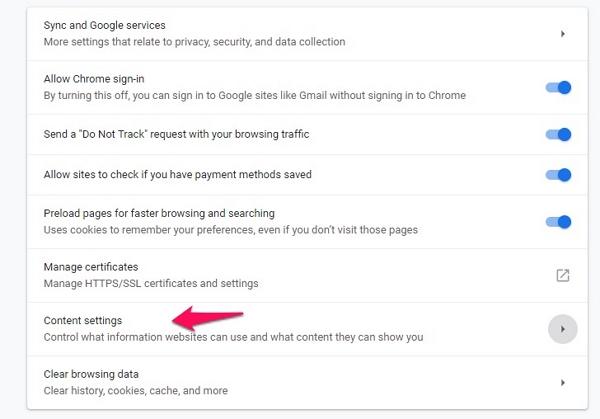The height and width of the screenshot is (419, 600).
Task: Select the Clear browsing data title
Action: pos(91,374)
